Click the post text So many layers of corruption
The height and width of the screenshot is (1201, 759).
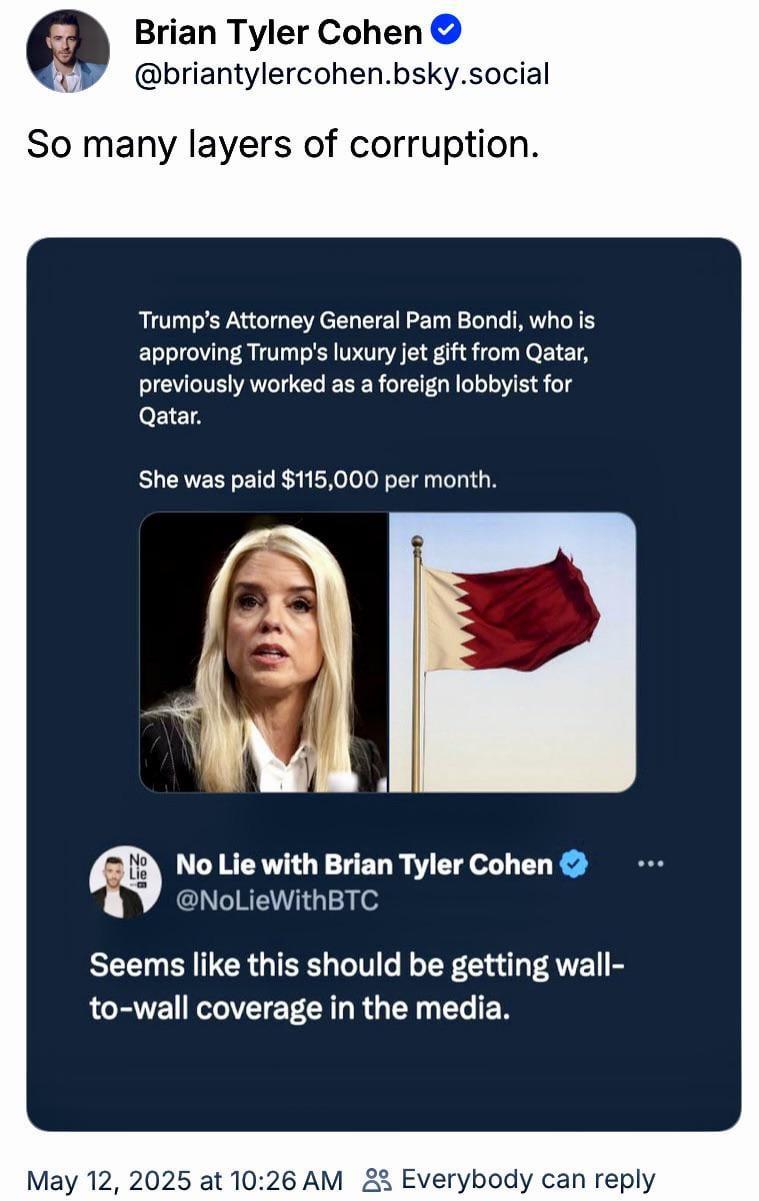point(283,145)
